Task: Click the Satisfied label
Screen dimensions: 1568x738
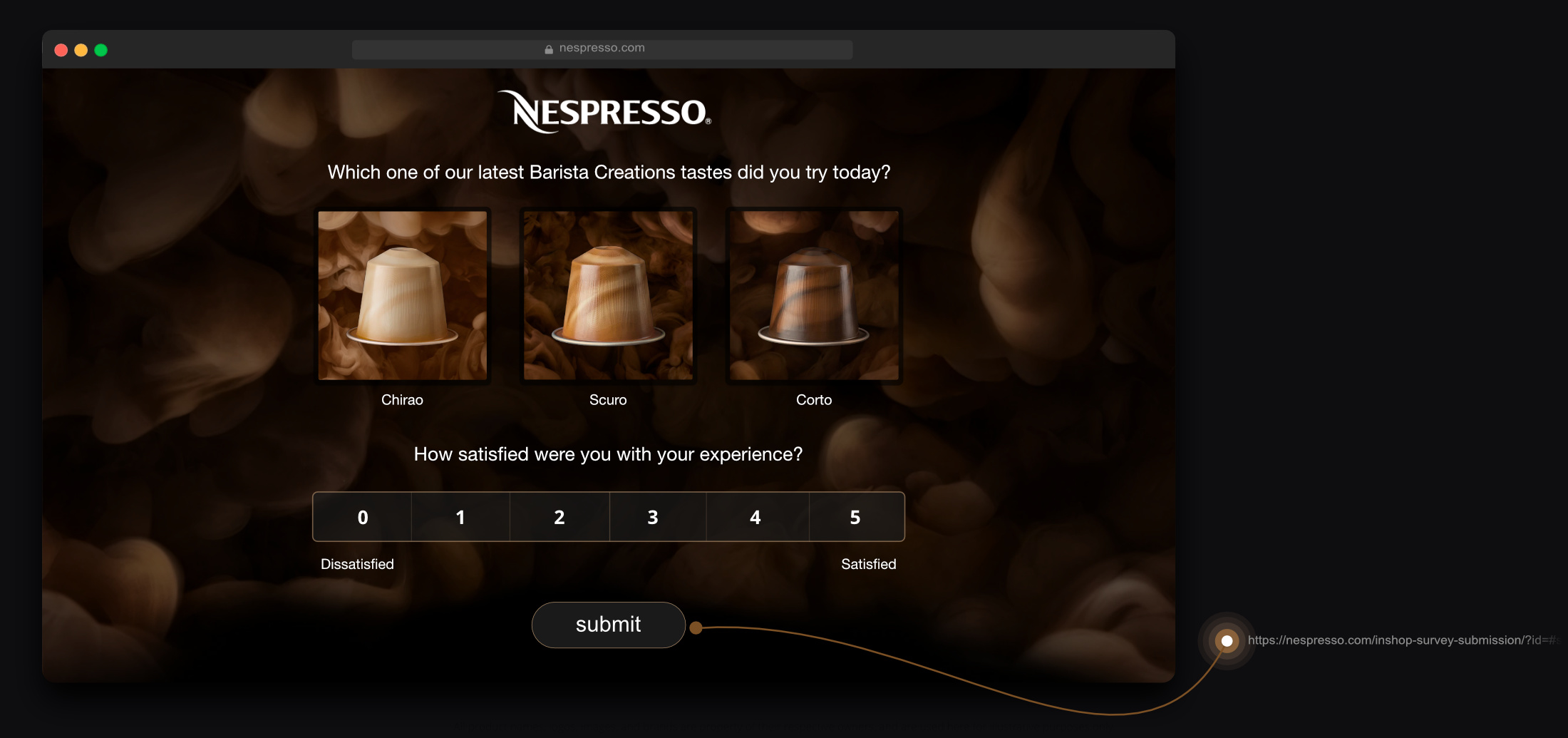Action: pos(869,564)
